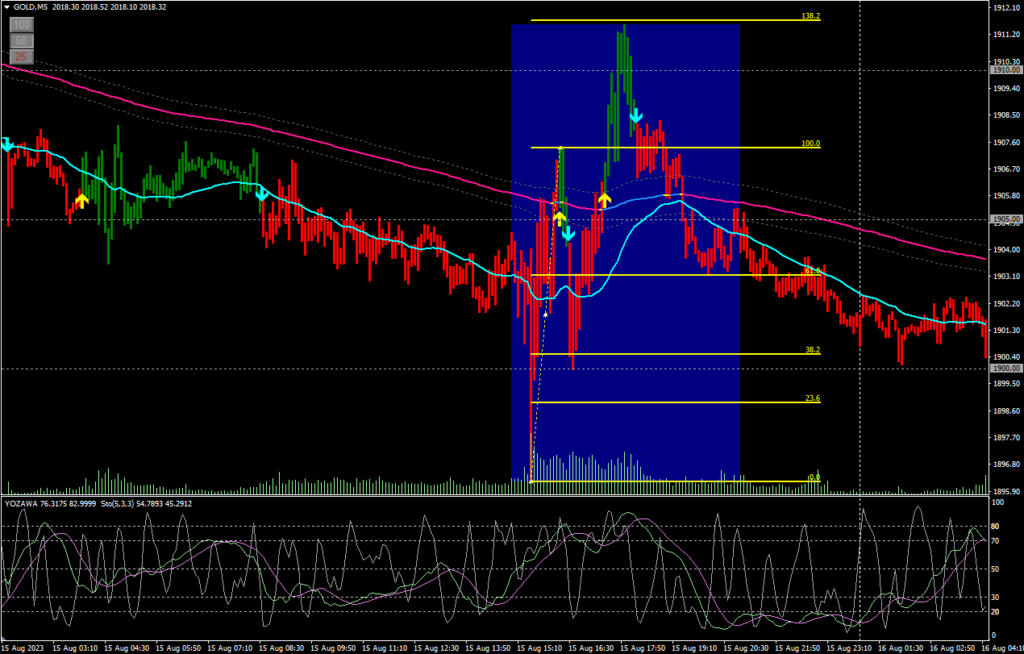Click the yellow up arrow before the rally
Image resolution: width=1024 pixels, height=654 pixels.
604,200
